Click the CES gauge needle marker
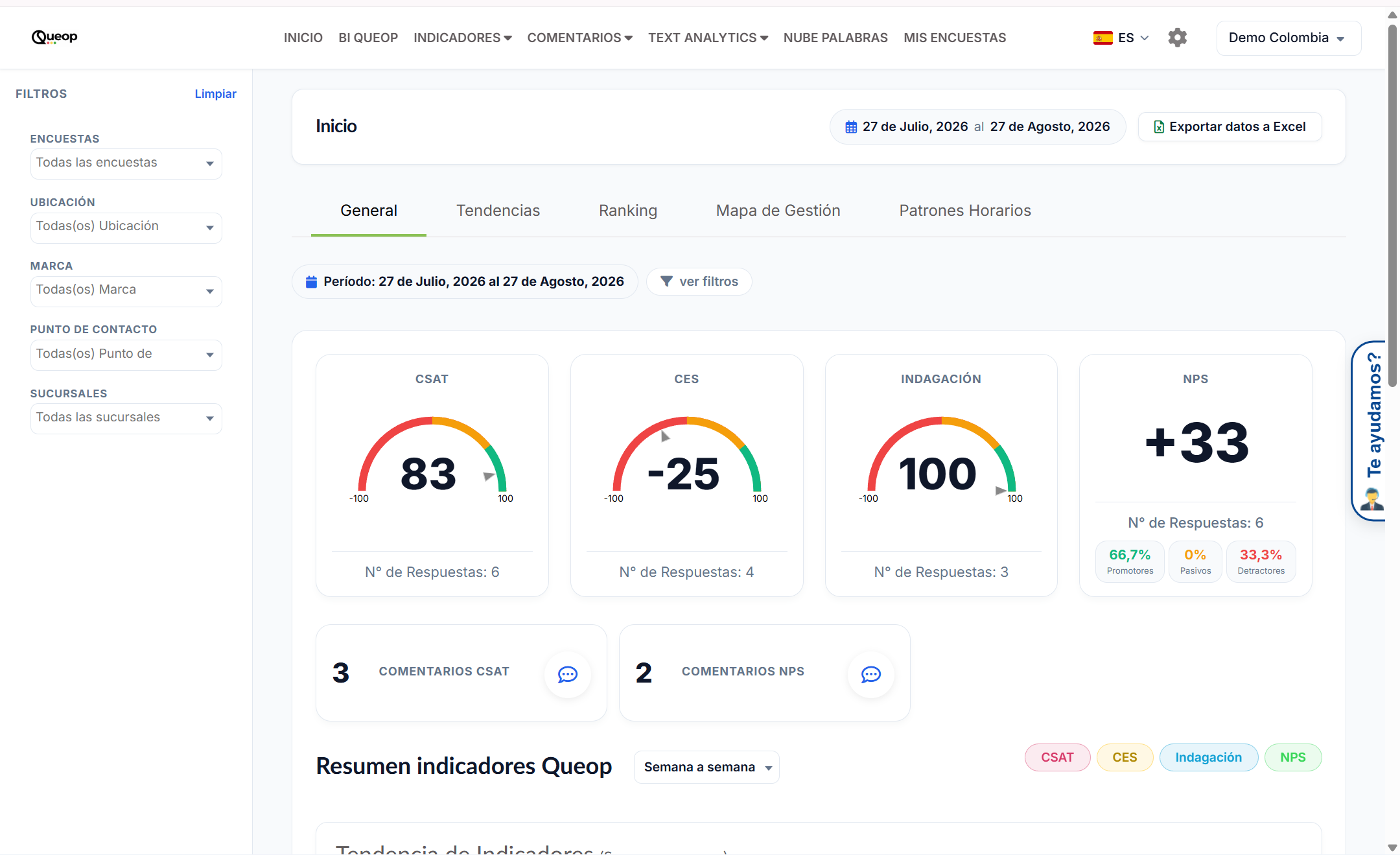This screenshot has height=855, width=1400. (x=664, y=437)
